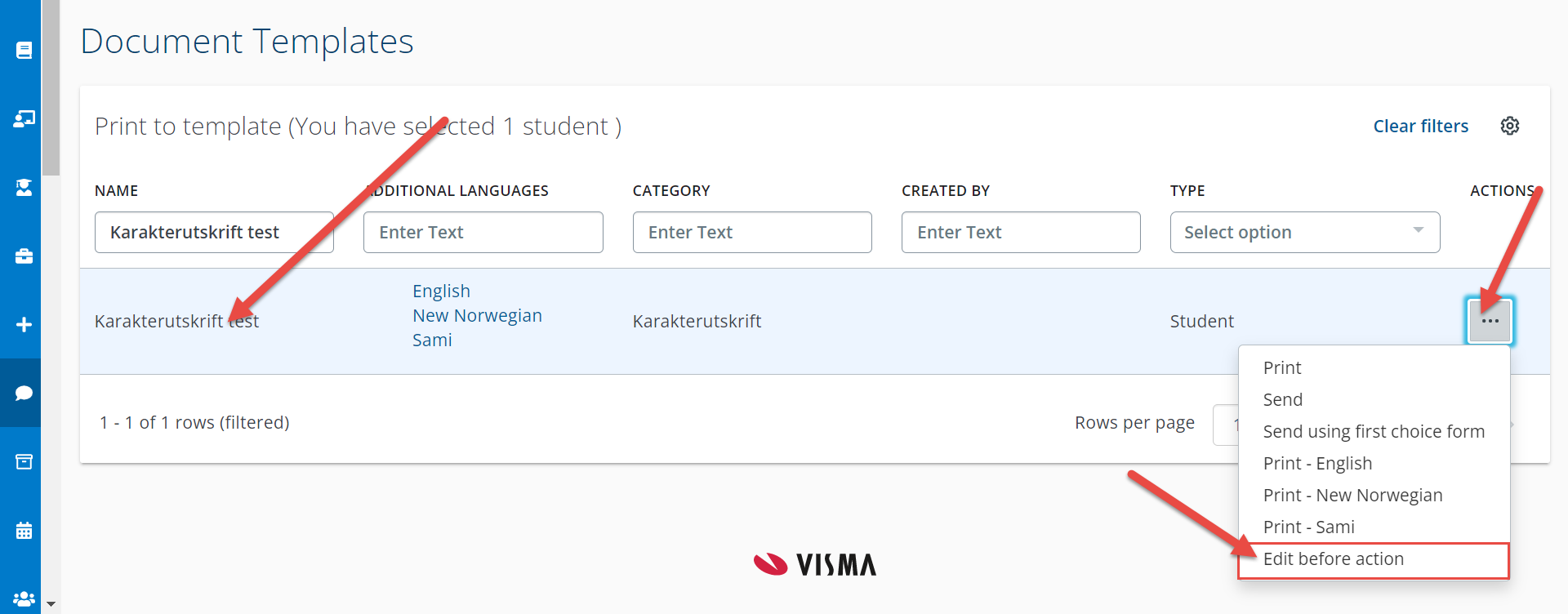The height and width of the screenshot is (614, 1568).
Task: Click the plus icon in the sidebar
Action: coord(24,325)
